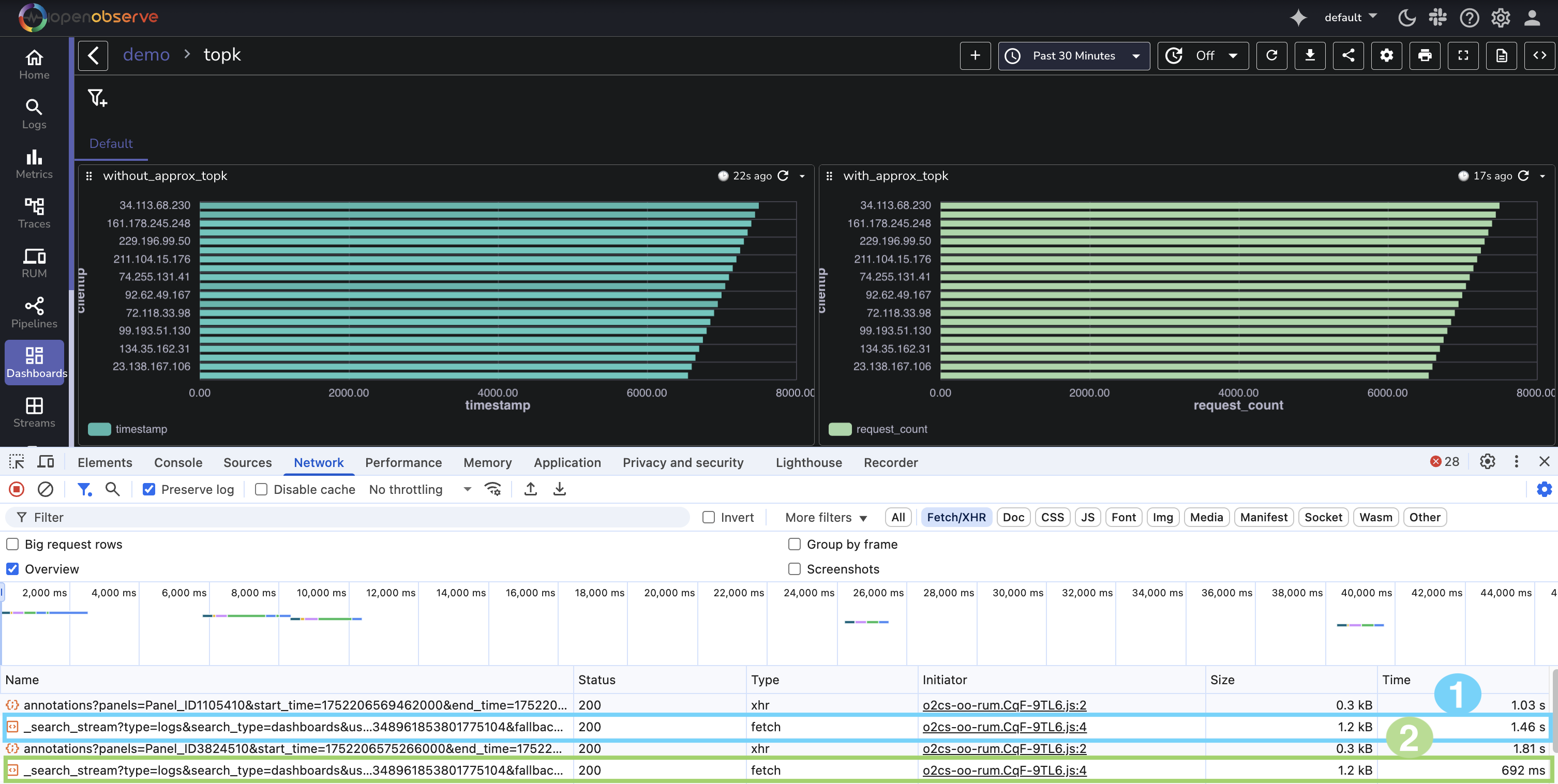Switch to the Console tab in DevTools

click(x=177, y=462)
